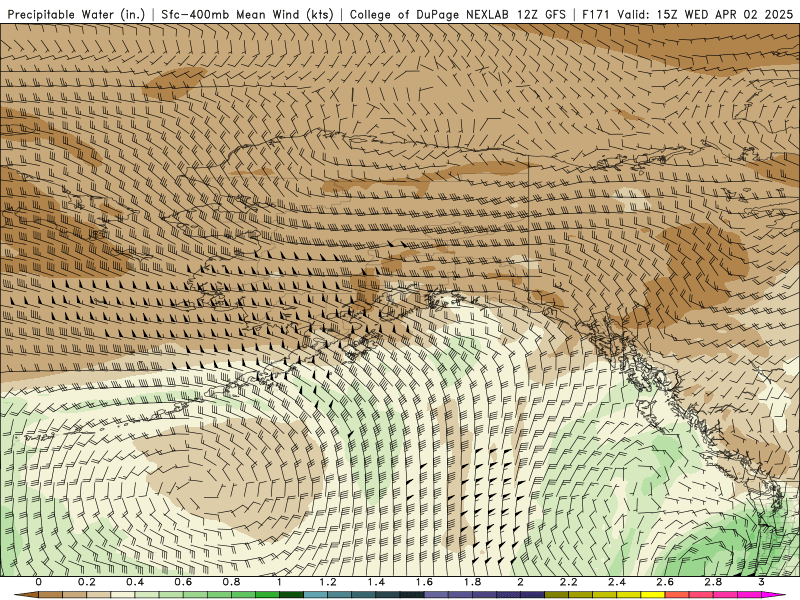800x600 pixels.
Task: Click the '1' label on the color scale
Action: tap(280, 582)
